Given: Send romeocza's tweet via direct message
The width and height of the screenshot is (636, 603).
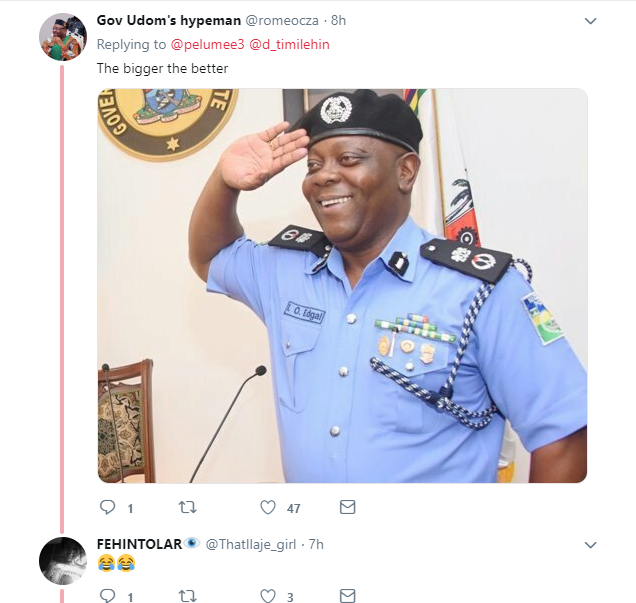Looking at the screenshot, I should pos(347,508).
